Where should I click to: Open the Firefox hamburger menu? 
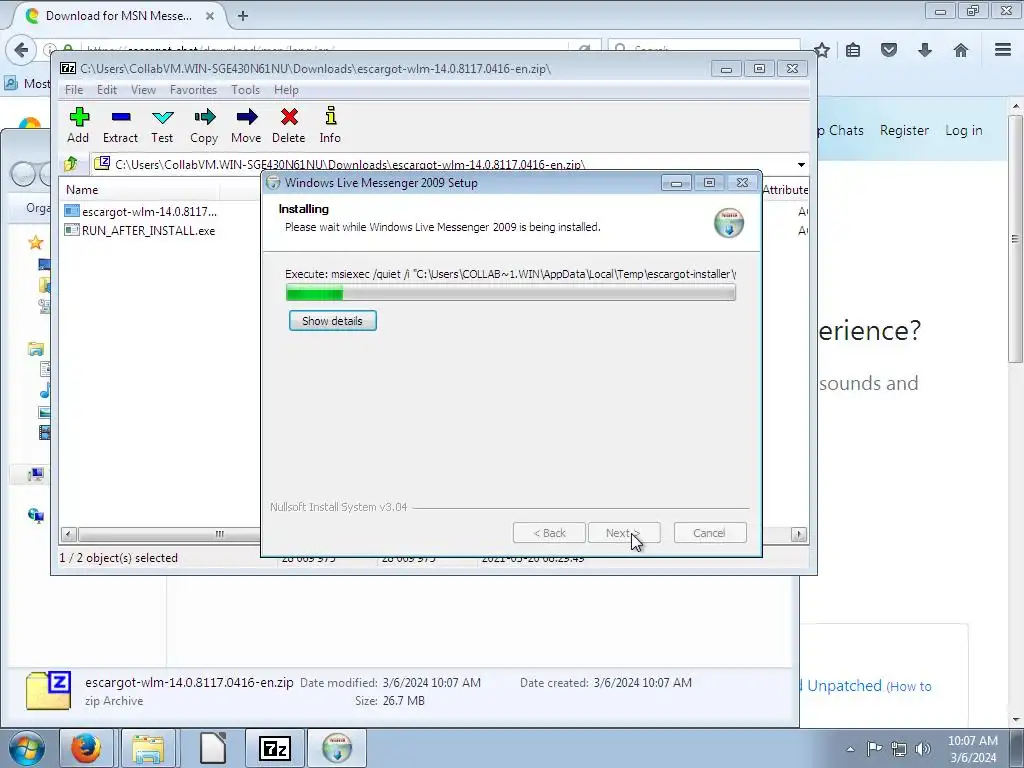(x=1003, y=50)
